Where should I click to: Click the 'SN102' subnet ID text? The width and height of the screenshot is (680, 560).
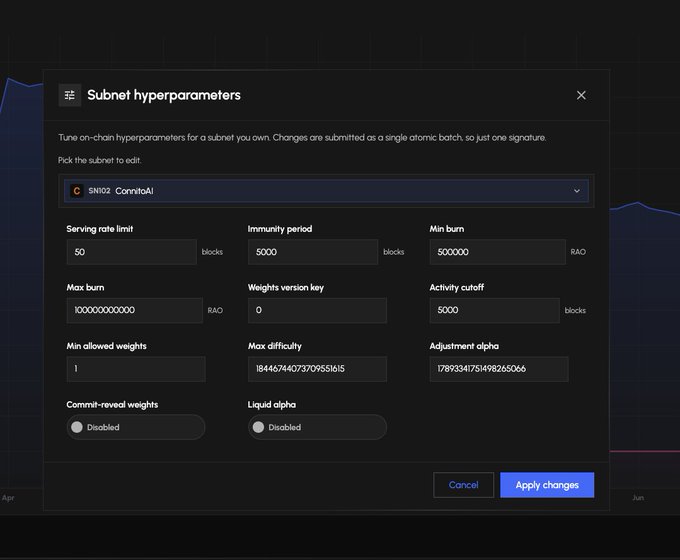tap(99, 190)
